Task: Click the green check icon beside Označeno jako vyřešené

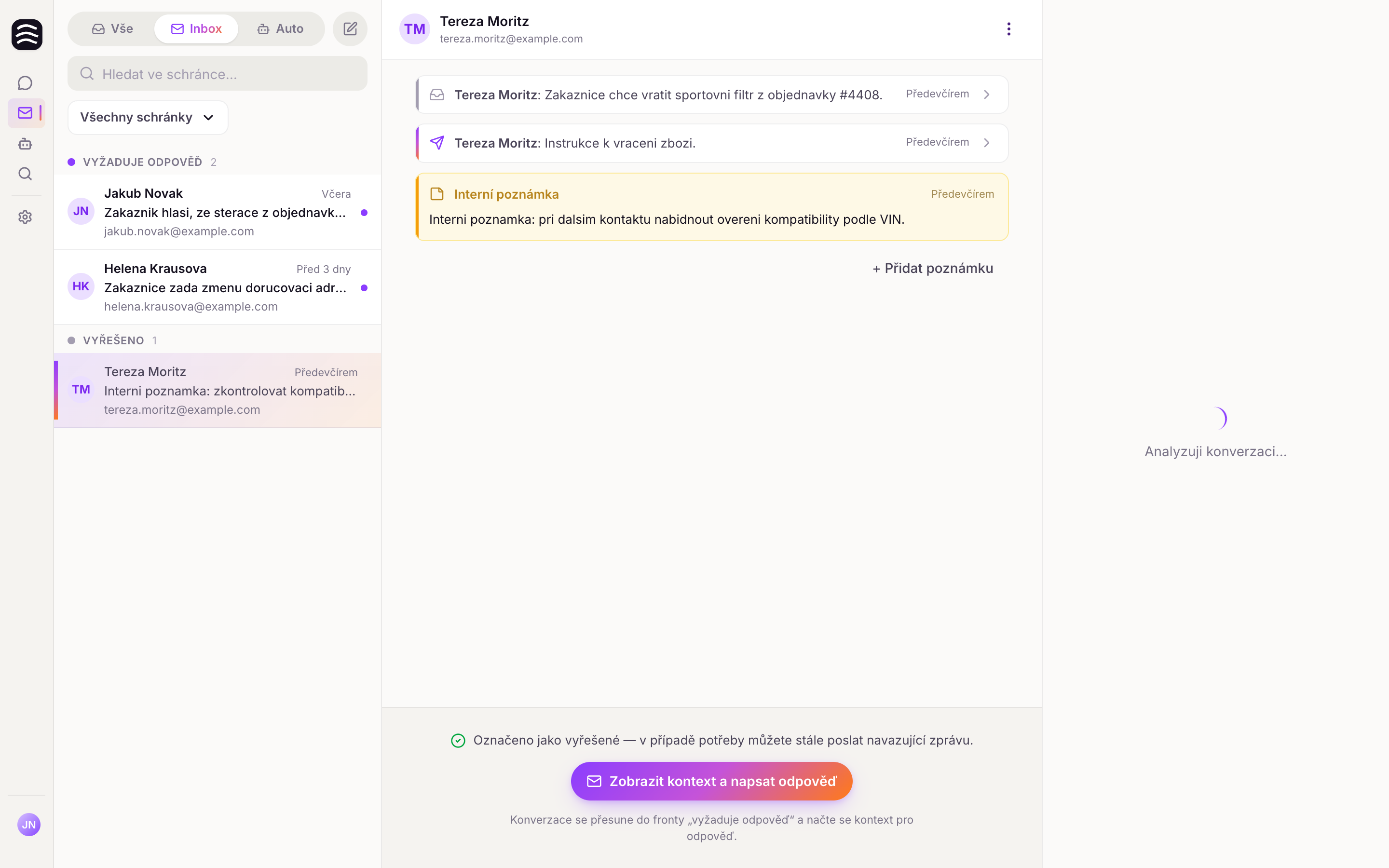Action: (458, 741)
